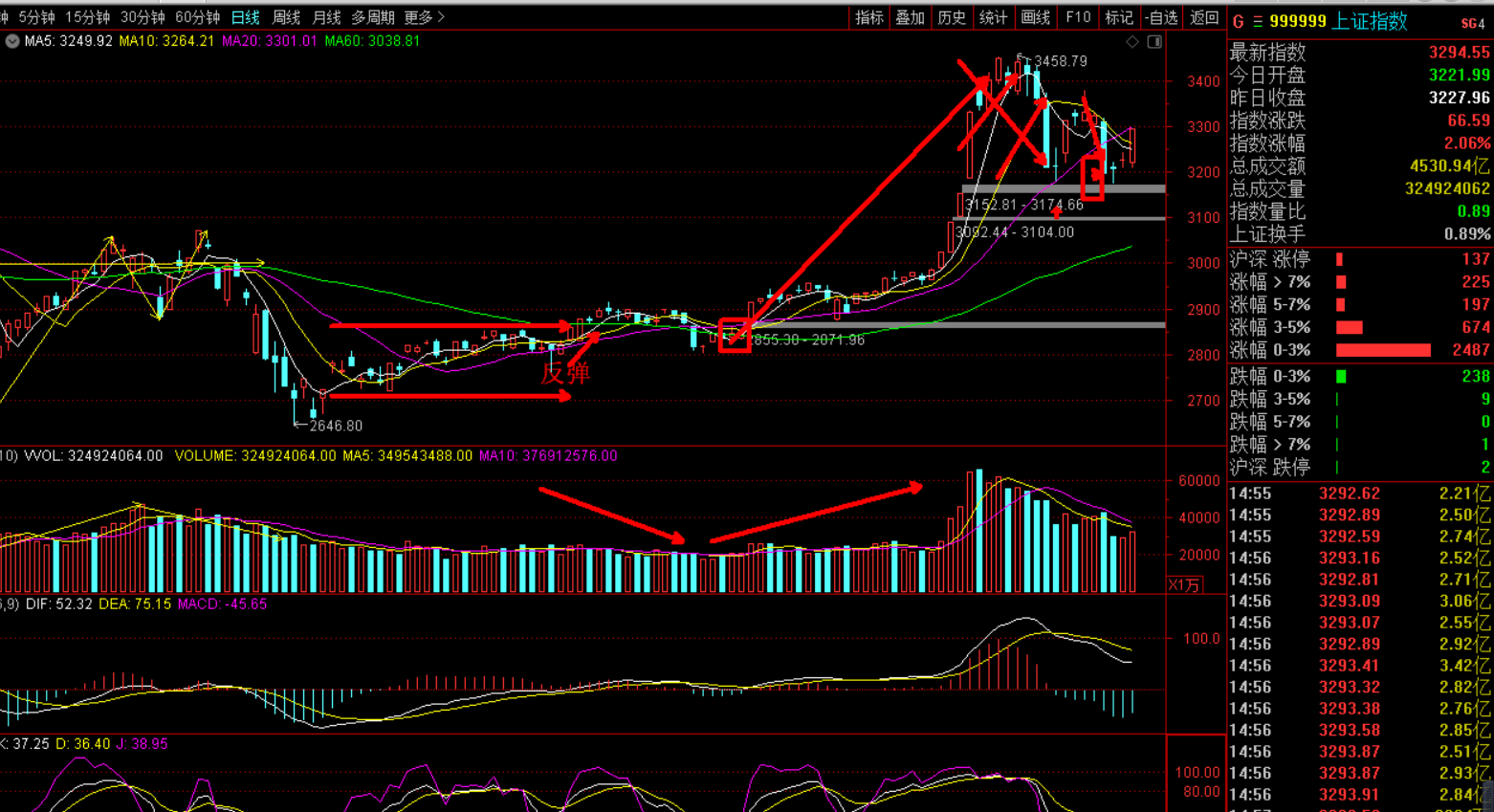1494x812 pixels.
Task: Select the 日线 daily chart tab
Action: (246, 17)
